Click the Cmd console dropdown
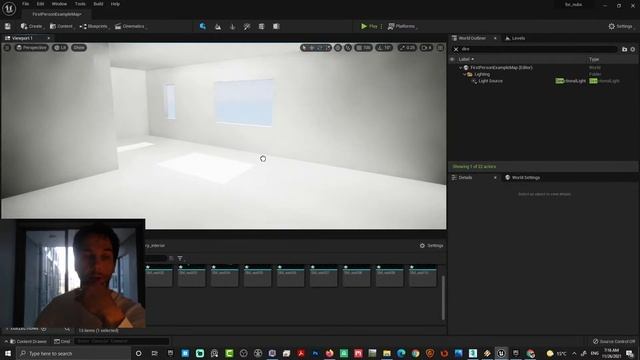 click(62, 341)
